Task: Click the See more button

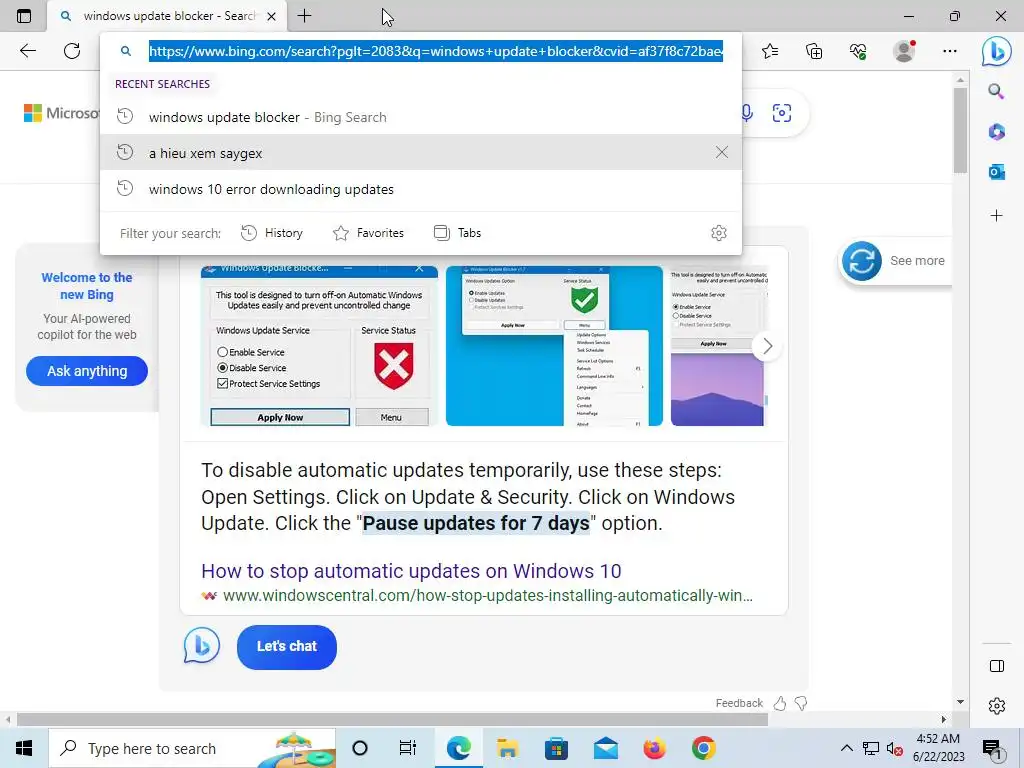Action: (x=895, y=261)
